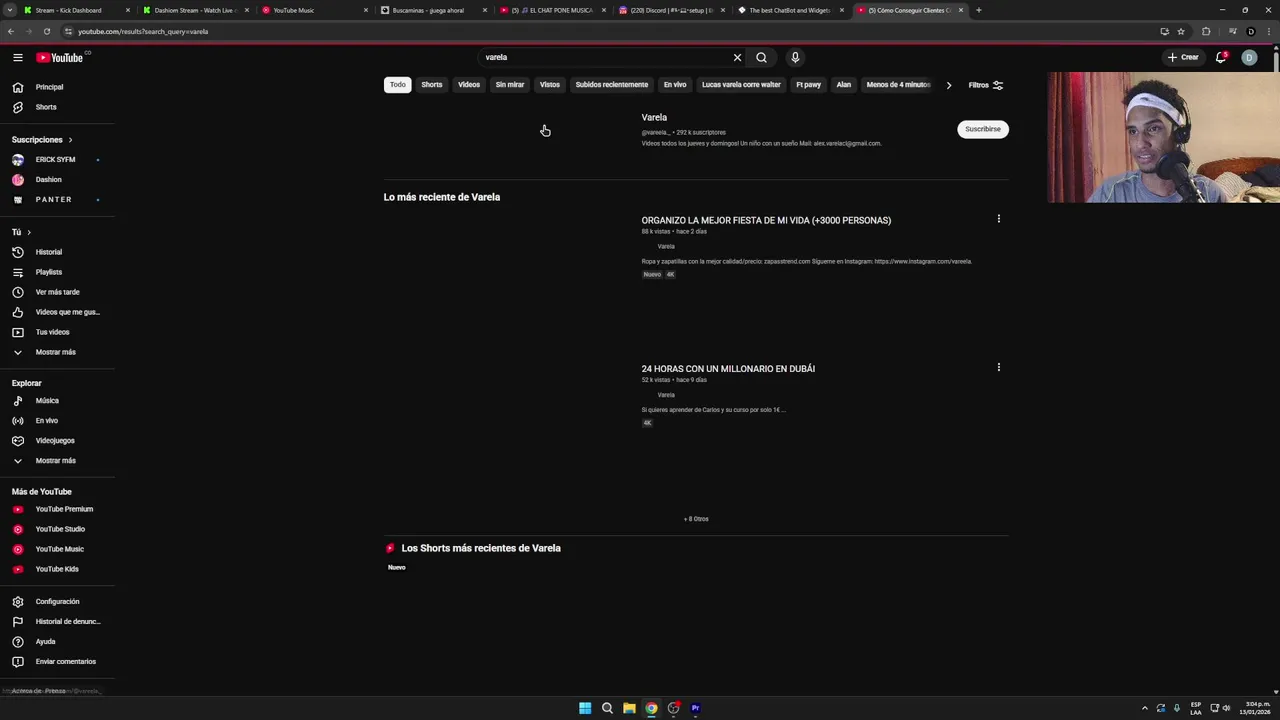The width and height of the screenshot is (1280, 720).
Task: Open video 24 HORAS CON UN MILLONARIO EN DUBÁI
Action: pos(728,369)
